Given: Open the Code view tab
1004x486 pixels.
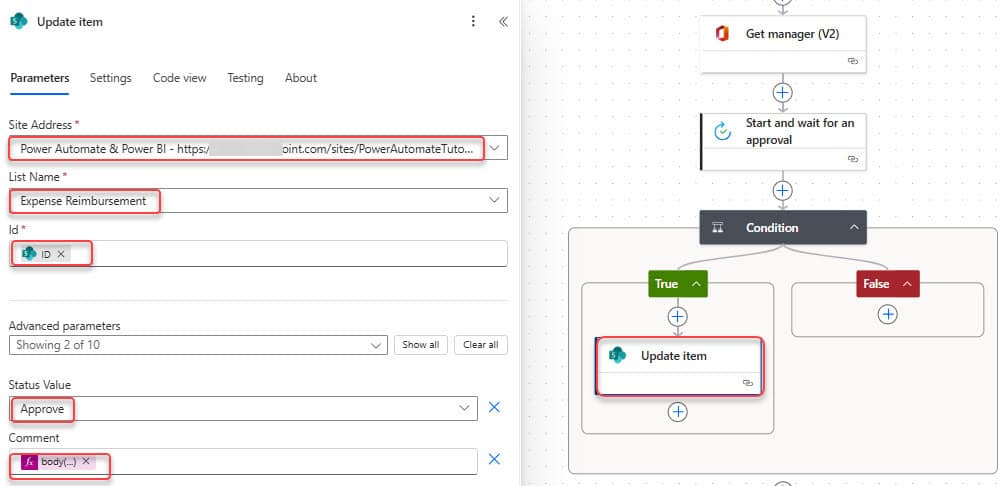Looking at the screenshot, I should (x=179, y=78).
